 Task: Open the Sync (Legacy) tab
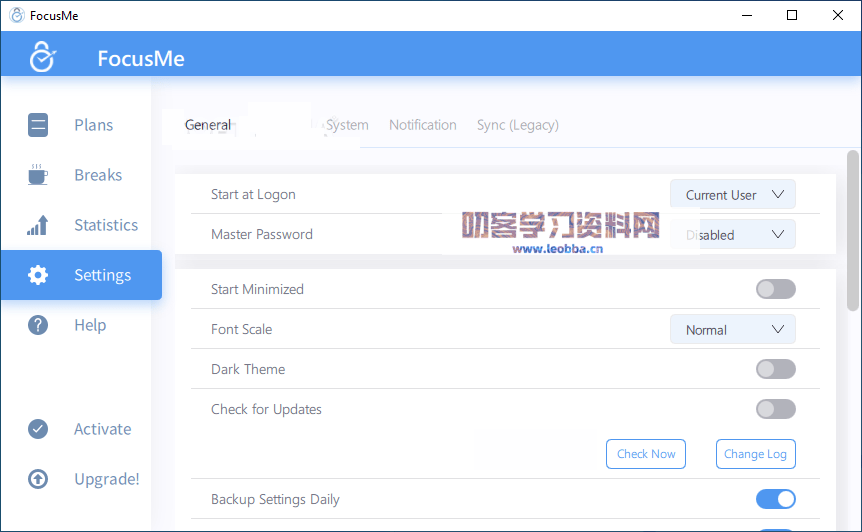pyautogui.click(x=517, y=125)
